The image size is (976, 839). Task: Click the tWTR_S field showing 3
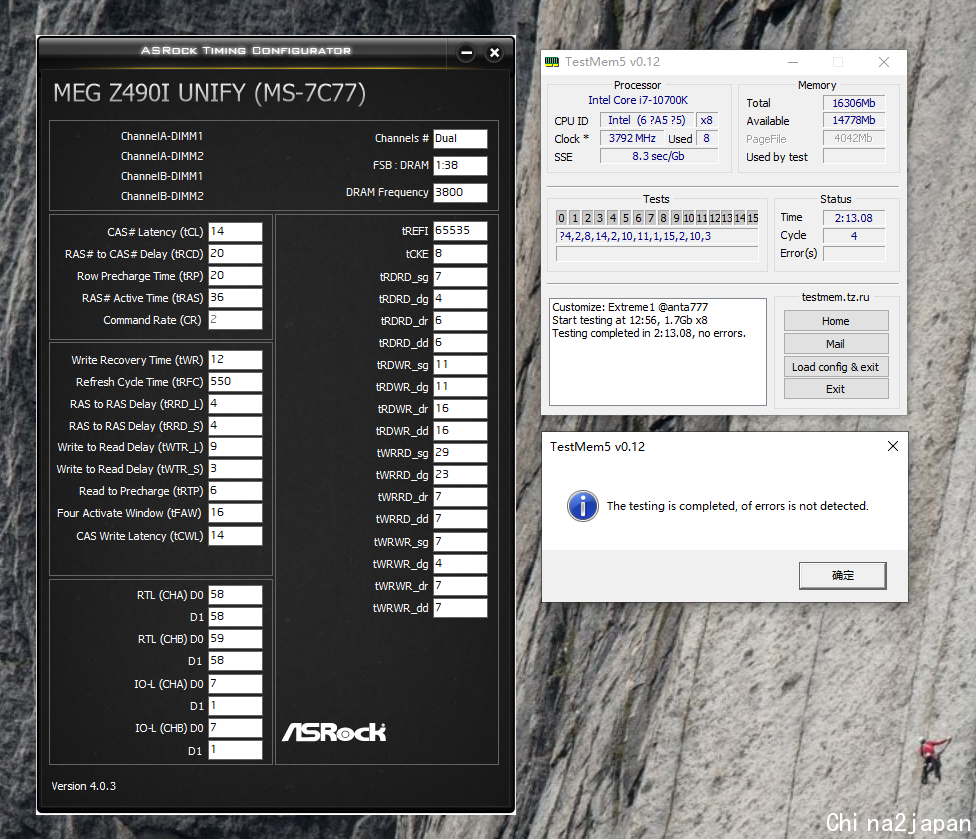(235, 469)
